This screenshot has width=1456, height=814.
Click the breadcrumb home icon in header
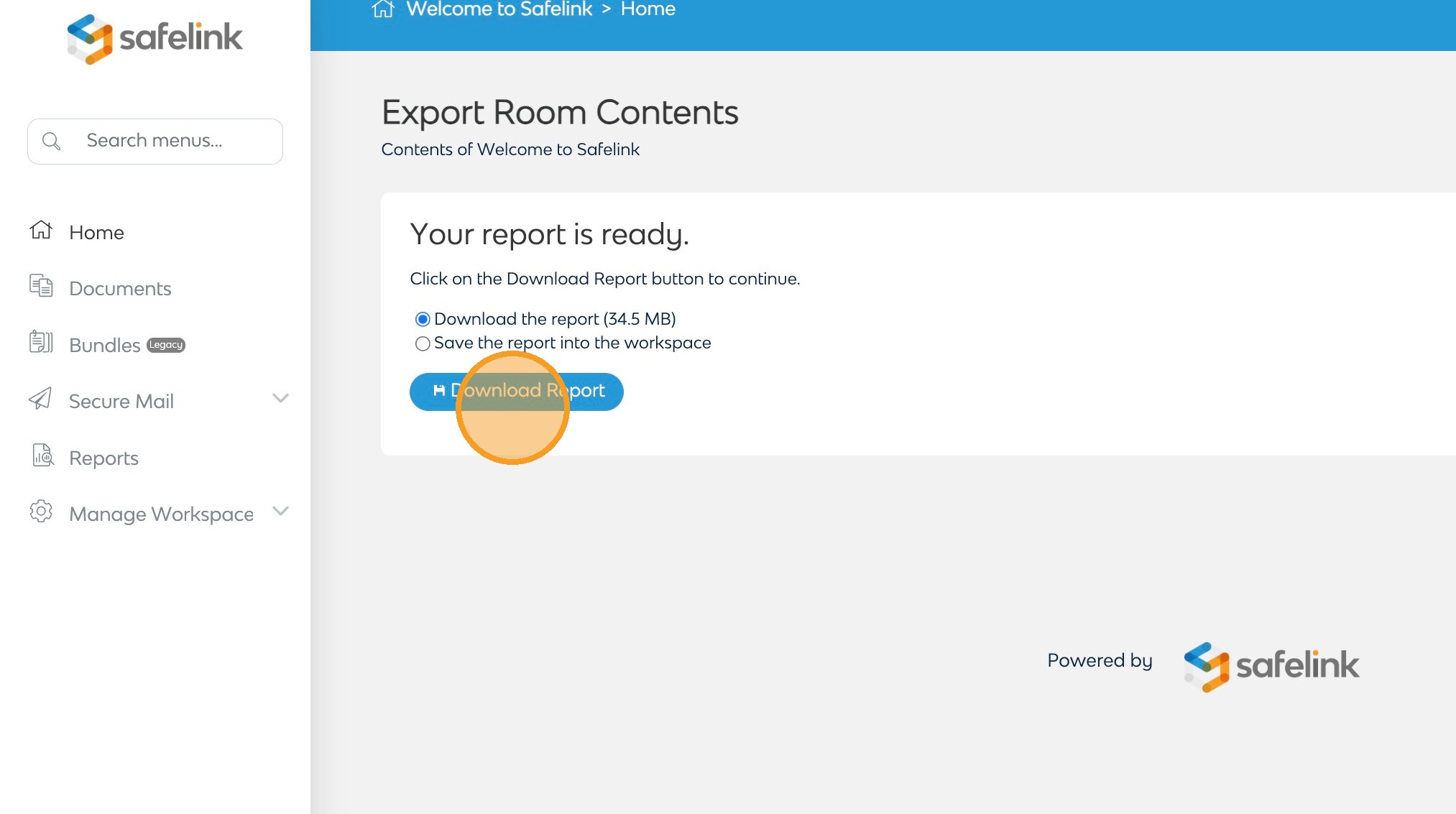click(x=383, y=9)
